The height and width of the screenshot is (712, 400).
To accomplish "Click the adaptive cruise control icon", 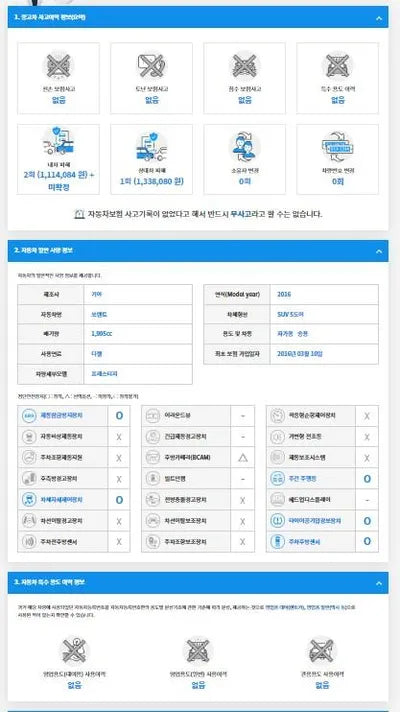I will [x=277, y=415].
